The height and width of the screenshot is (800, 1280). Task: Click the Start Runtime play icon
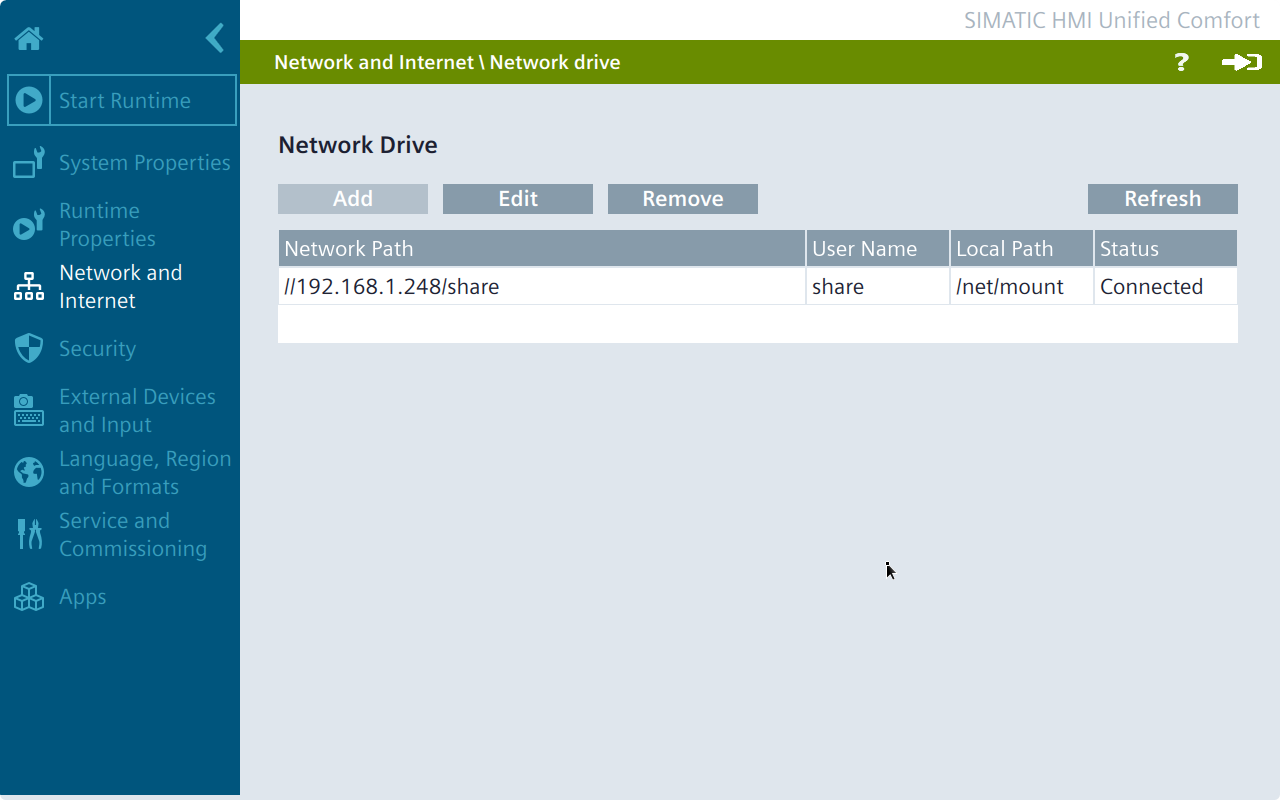(x=29, y=100)
